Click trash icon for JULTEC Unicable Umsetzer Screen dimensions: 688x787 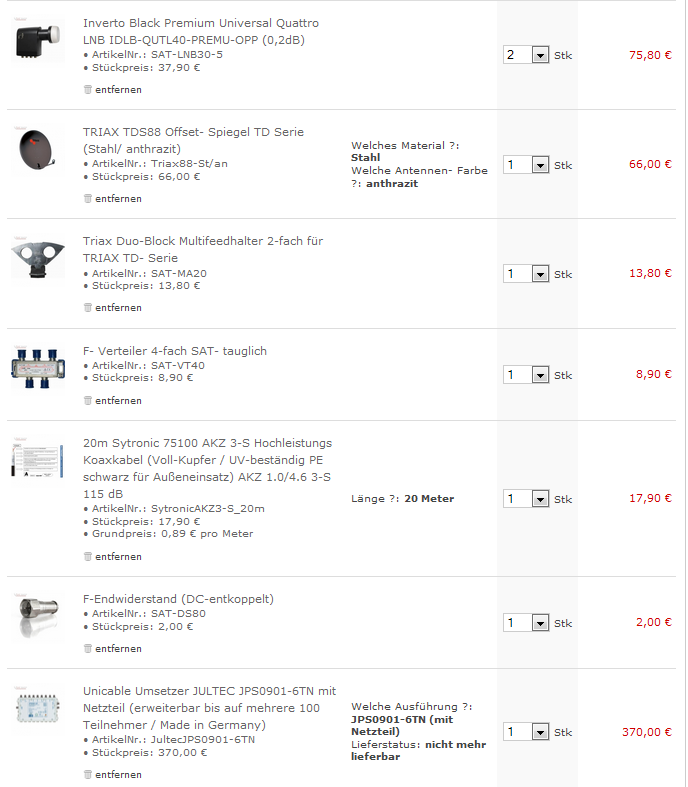[88, 775]
